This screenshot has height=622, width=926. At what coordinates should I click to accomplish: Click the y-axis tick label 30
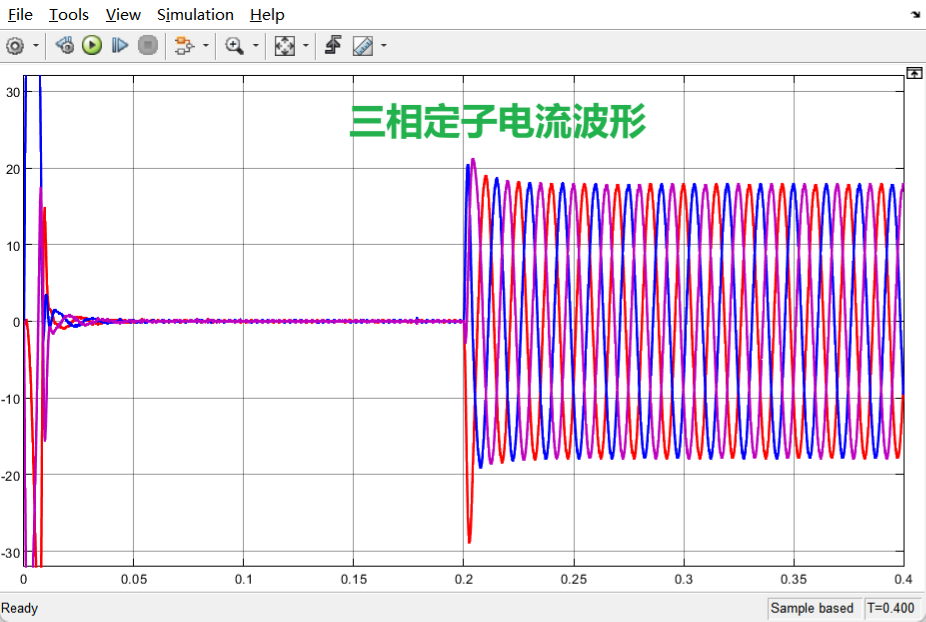13,92
